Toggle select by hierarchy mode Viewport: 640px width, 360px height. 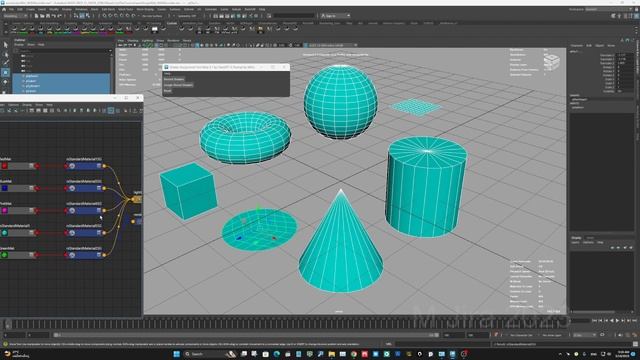[x=76, y=16]
